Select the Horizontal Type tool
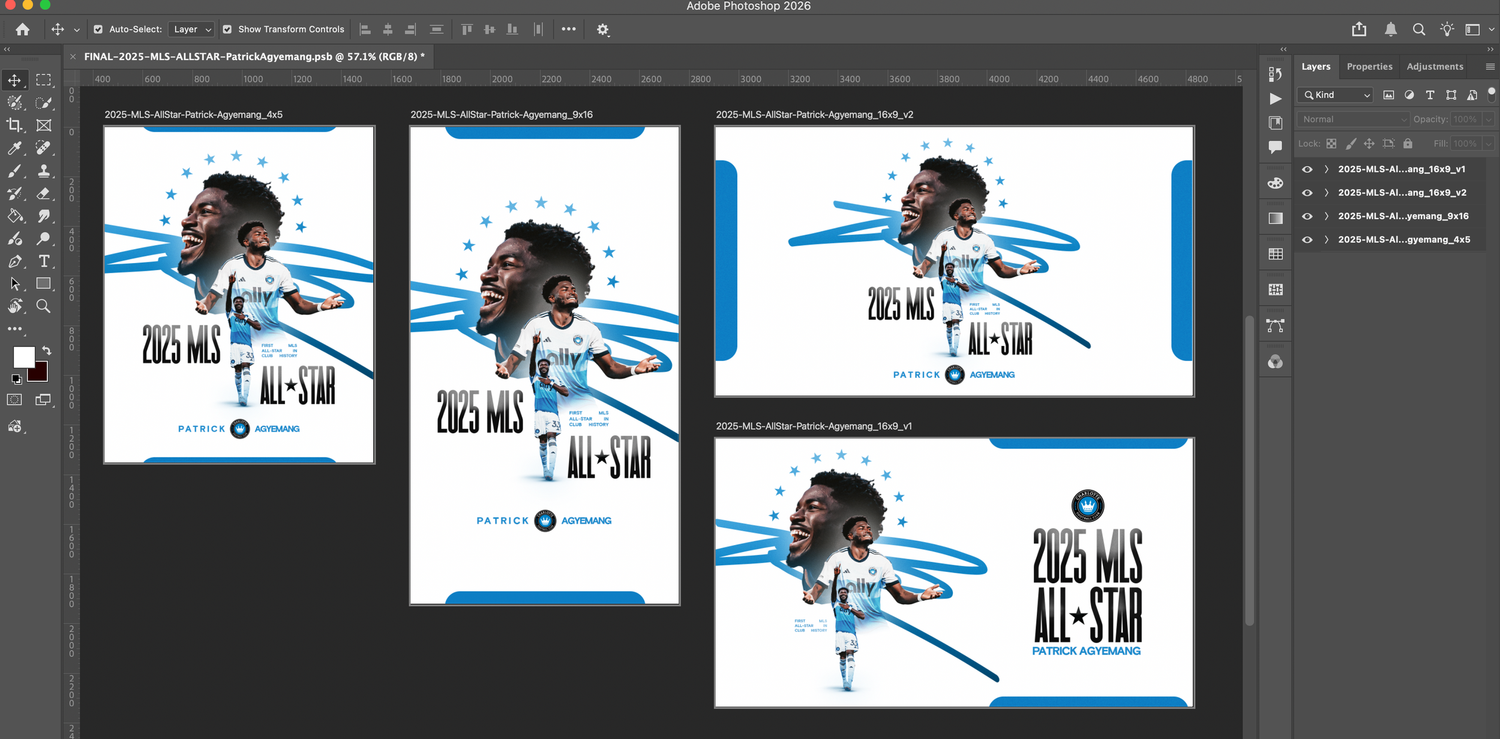The image size is (1500, 739). click(x=44, y=261)
